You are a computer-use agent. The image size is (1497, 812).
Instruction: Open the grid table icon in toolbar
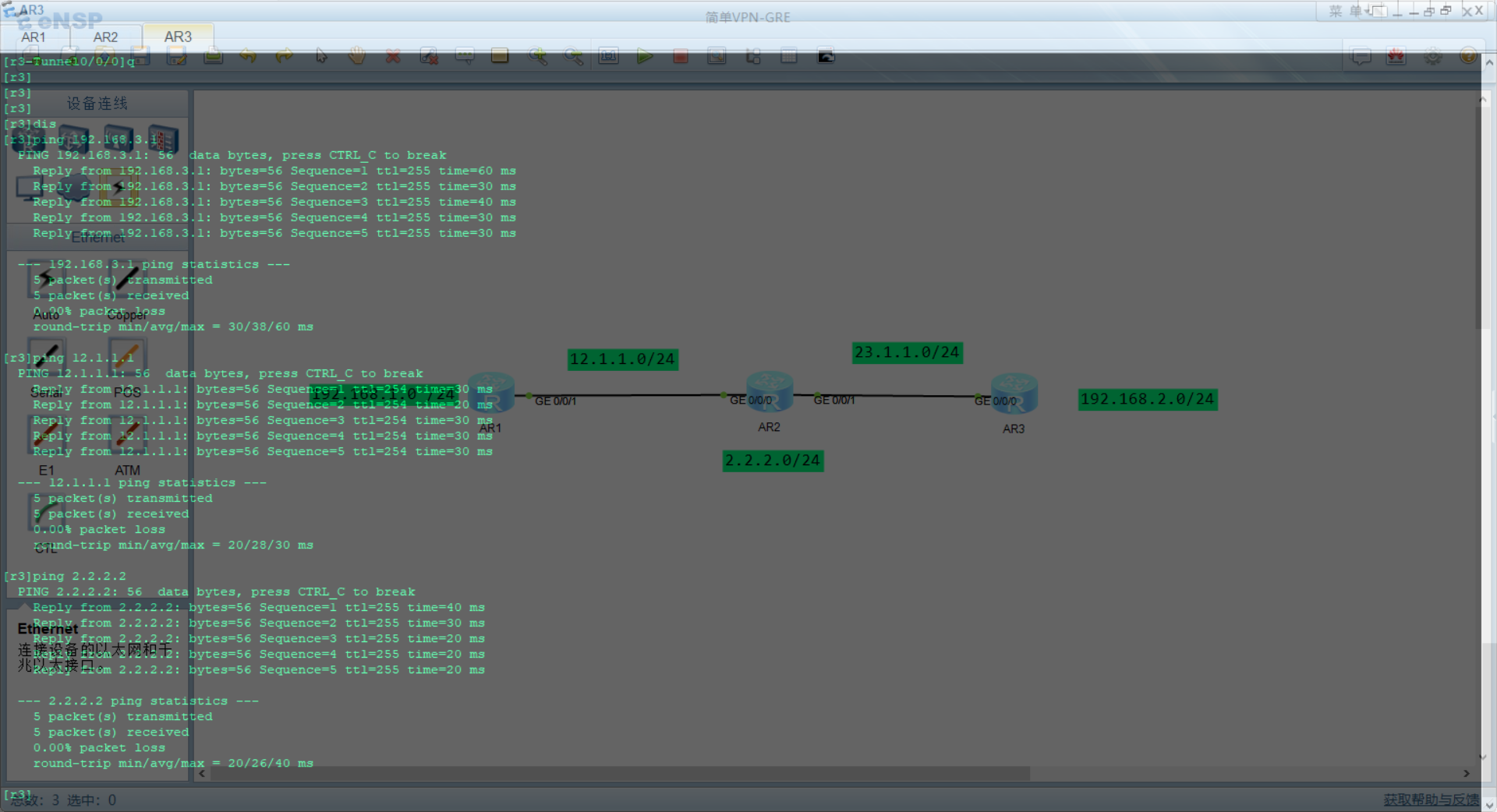[x=789, y=56]
